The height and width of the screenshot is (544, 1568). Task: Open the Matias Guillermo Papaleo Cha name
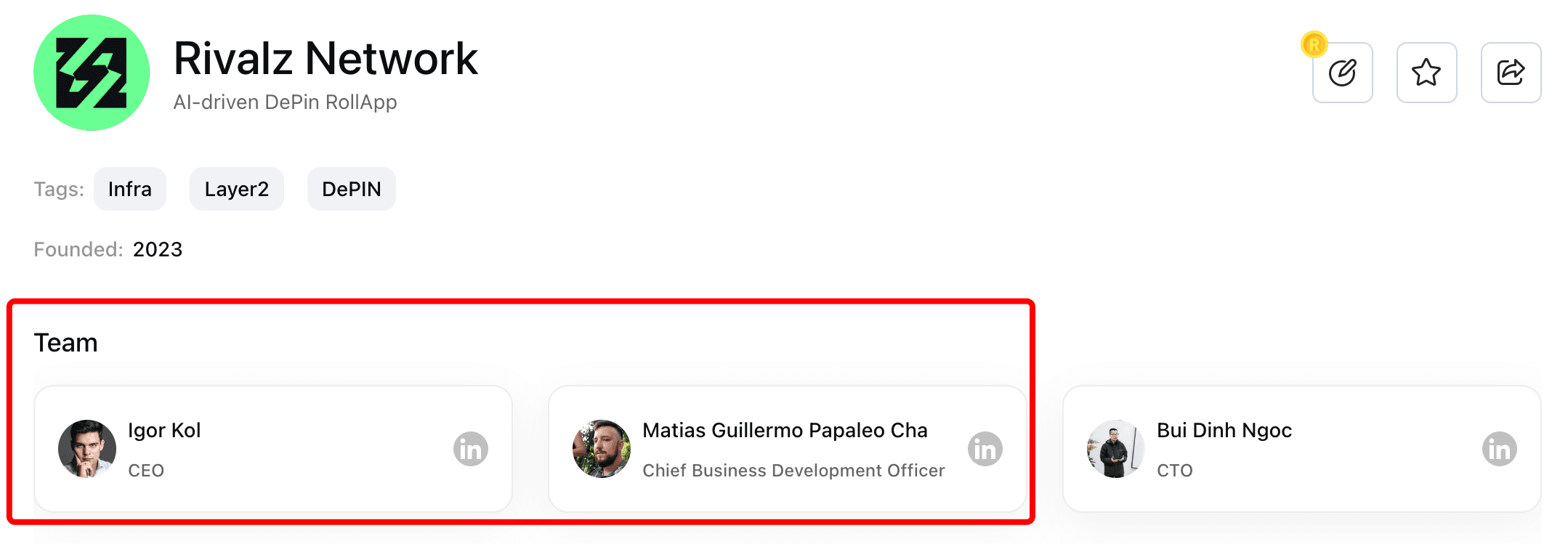[785, 431]
